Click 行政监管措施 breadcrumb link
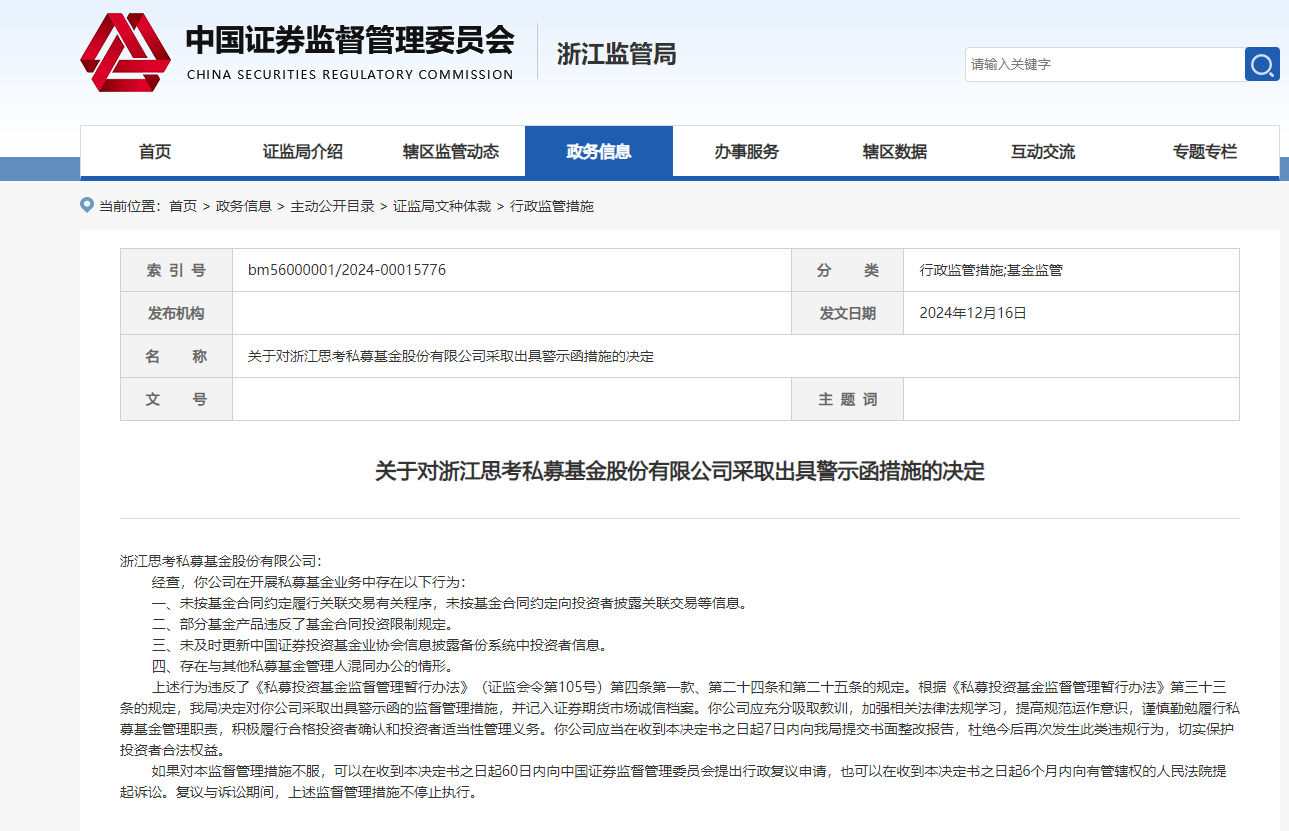 click(552, 206)
